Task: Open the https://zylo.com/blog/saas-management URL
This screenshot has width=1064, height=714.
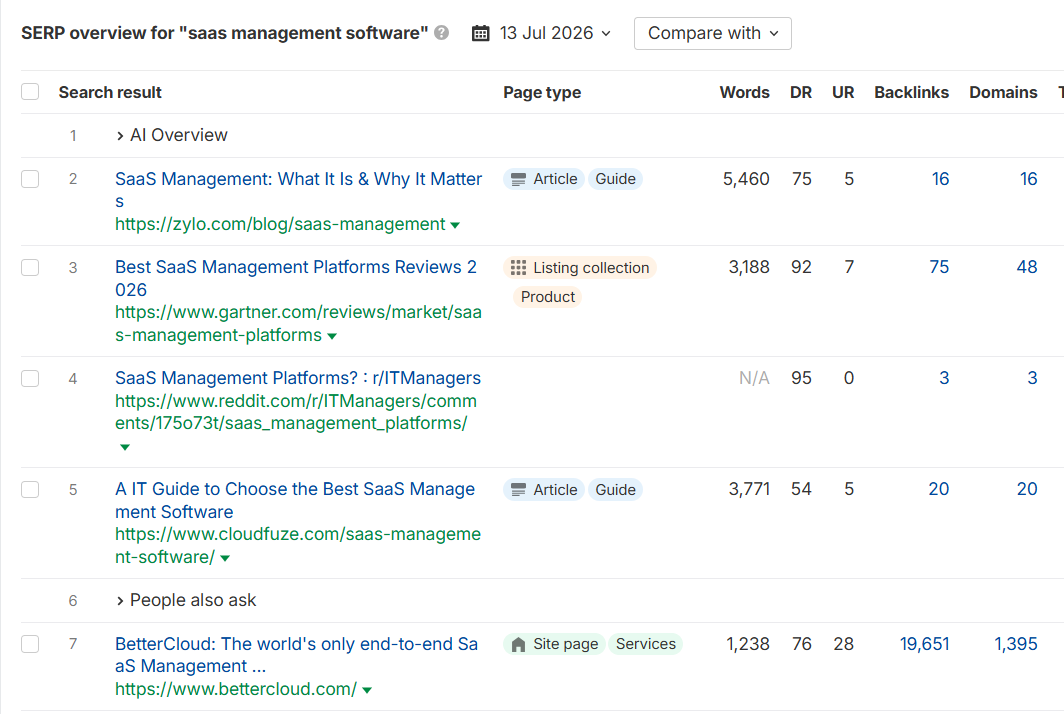Action: 280,224
